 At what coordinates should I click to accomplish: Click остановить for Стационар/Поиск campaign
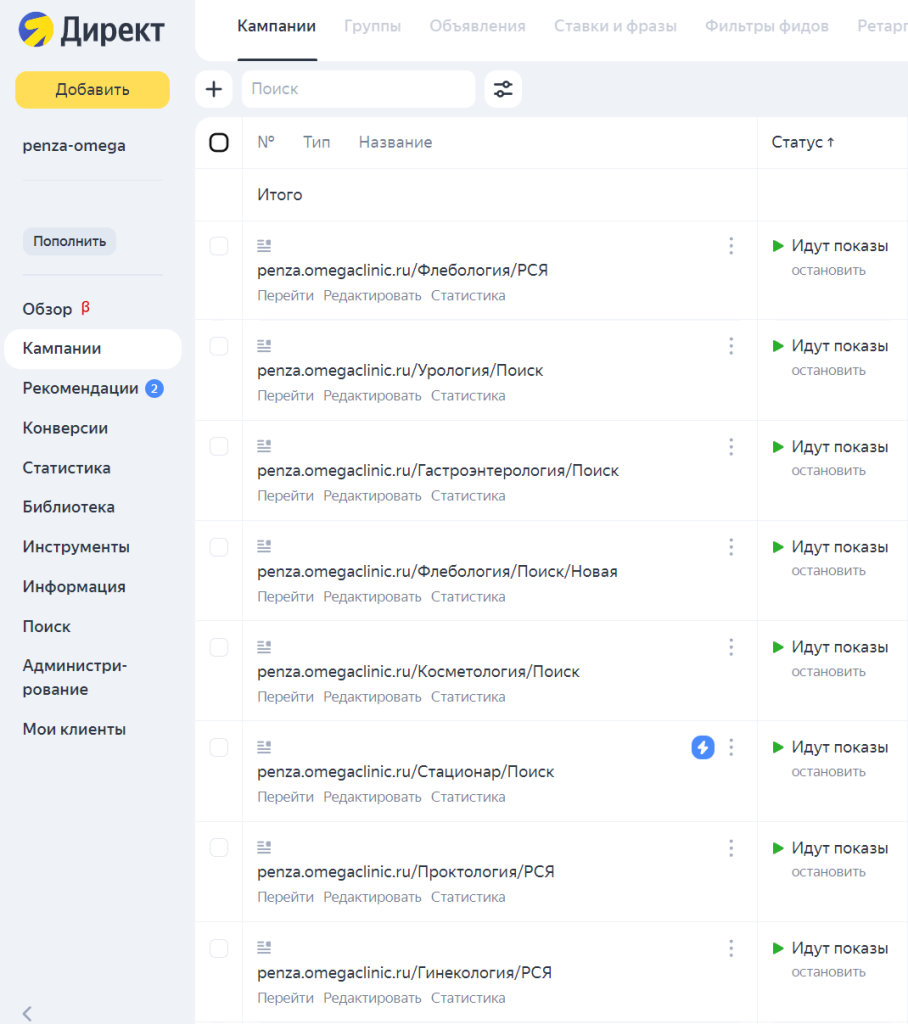tap(828, 772)
